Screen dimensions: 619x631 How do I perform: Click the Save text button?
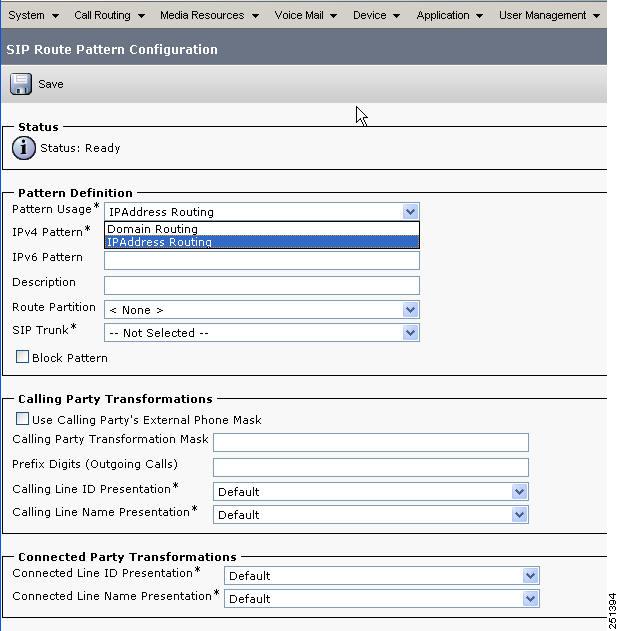coord(51,84)
